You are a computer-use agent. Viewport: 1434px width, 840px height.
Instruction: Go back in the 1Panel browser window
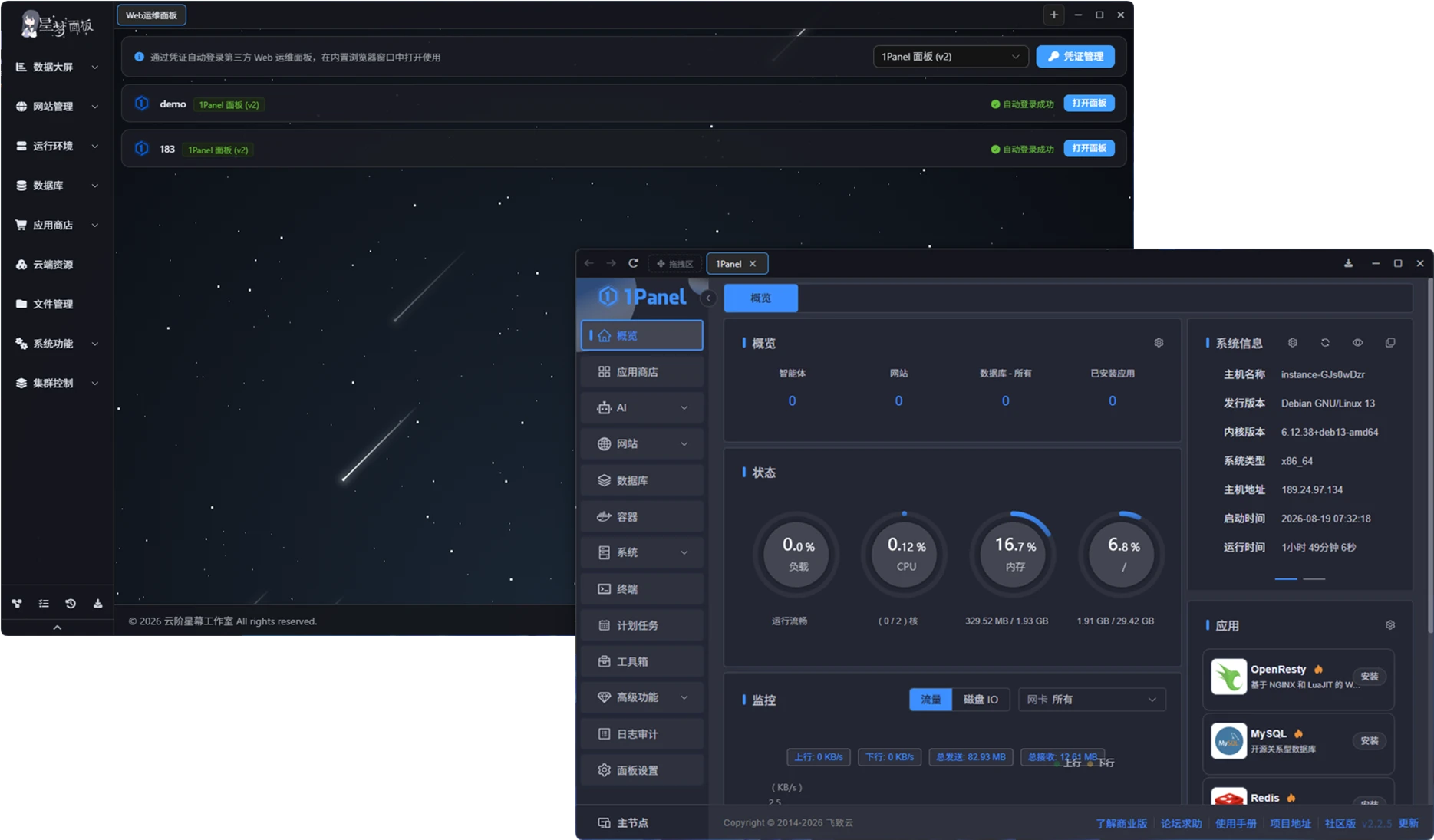pyautogui.click(x=589, y=264)
